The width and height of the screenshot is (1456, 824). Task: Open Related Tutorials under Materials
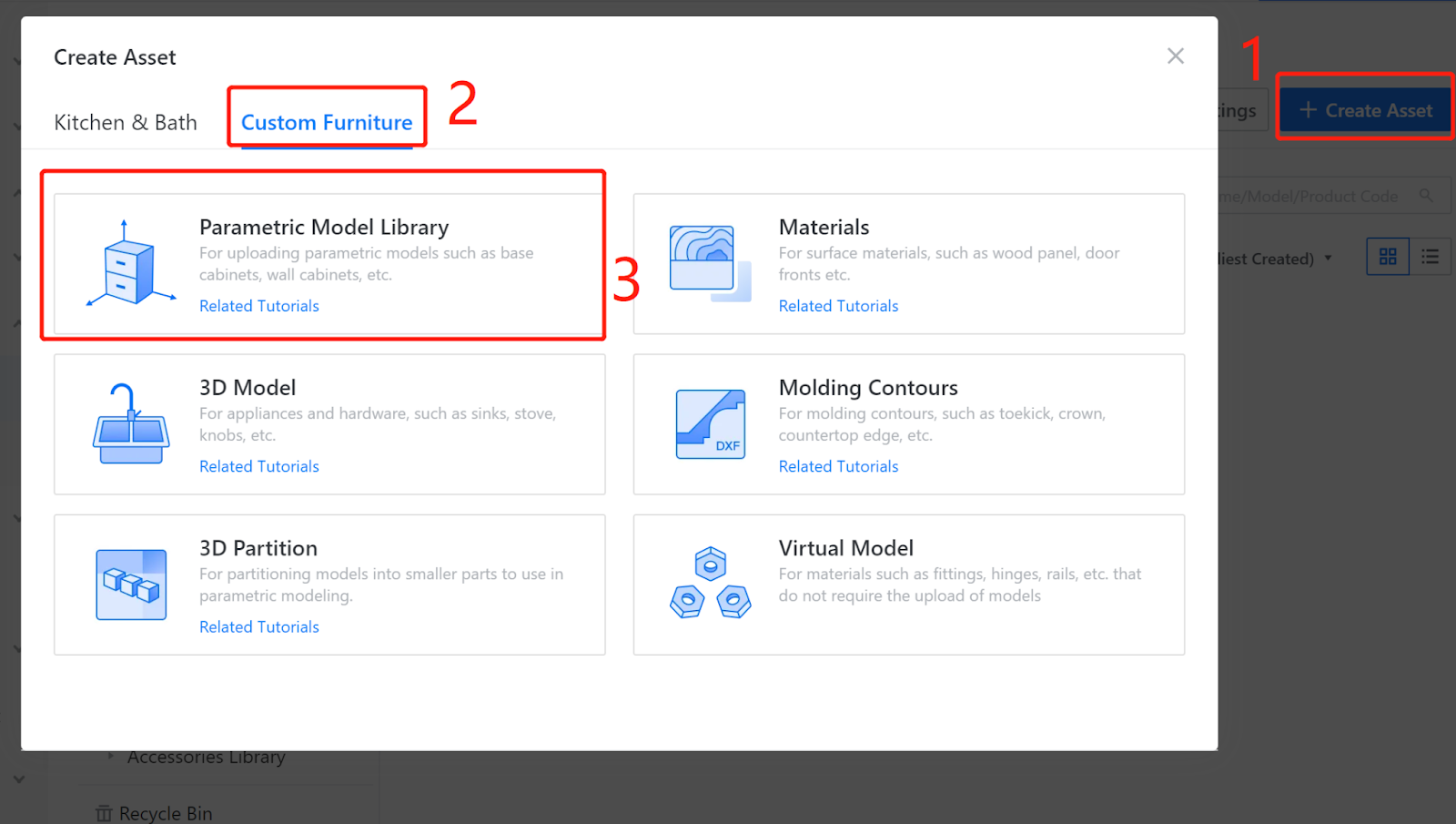(838, 306)
